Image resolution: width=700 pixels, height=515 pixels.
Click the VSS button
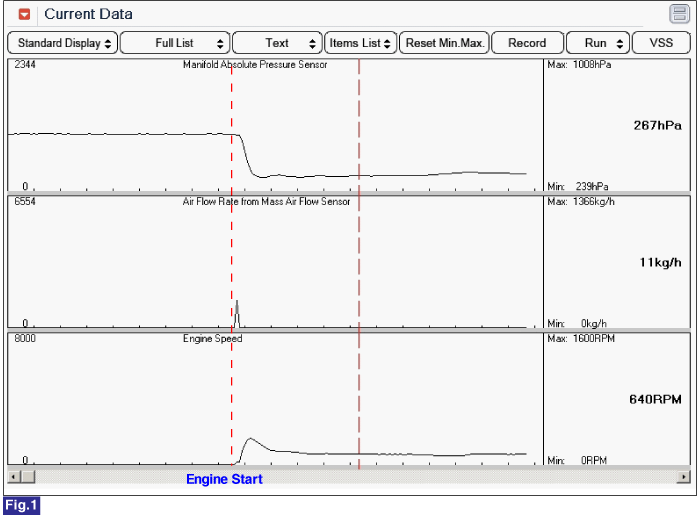click(661, 43)
